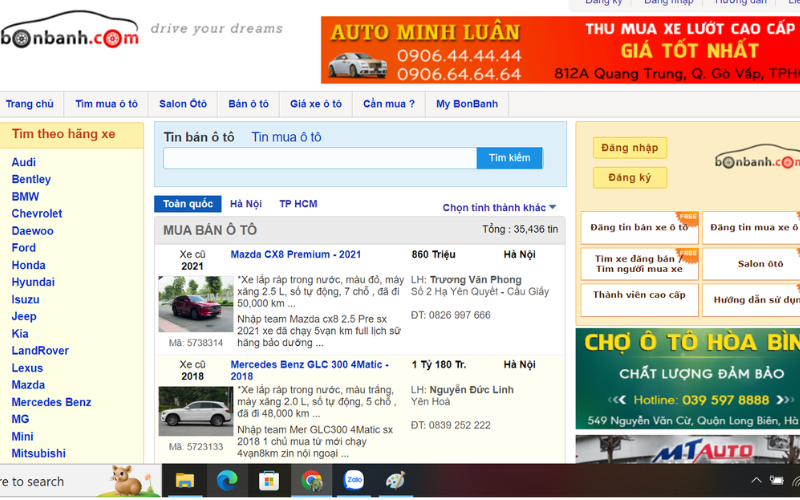Open the Salon Ôtô menu
The image size is (800, 500).
point(183,104)
